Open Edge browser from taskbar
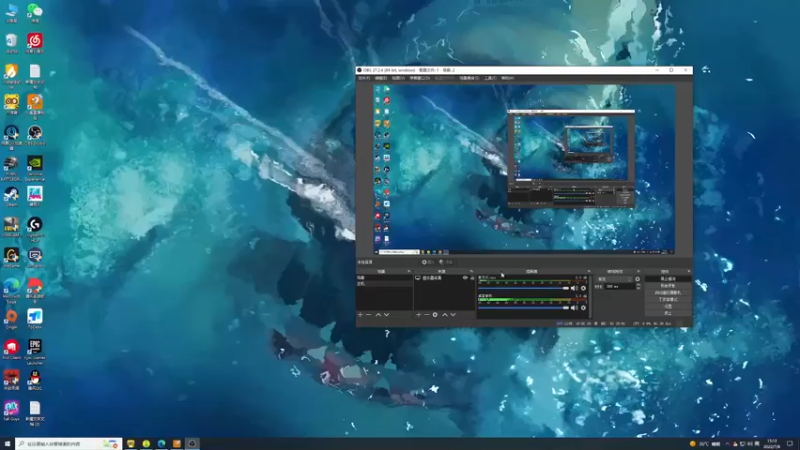Image resolution: width=800 pixels, height=450 pixels. tap(161, 444)
